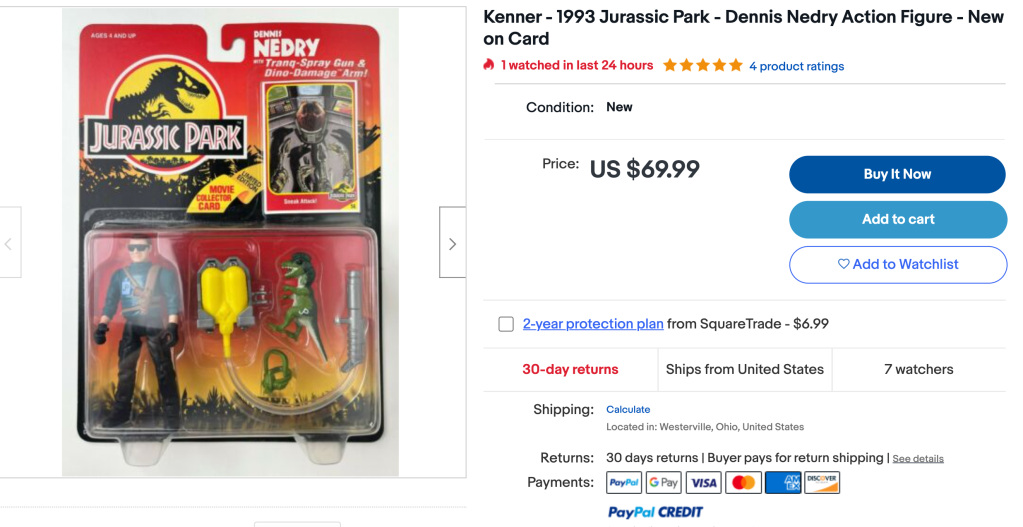
Task: Click the American Express icon
Action: click(x=783, y=483)
